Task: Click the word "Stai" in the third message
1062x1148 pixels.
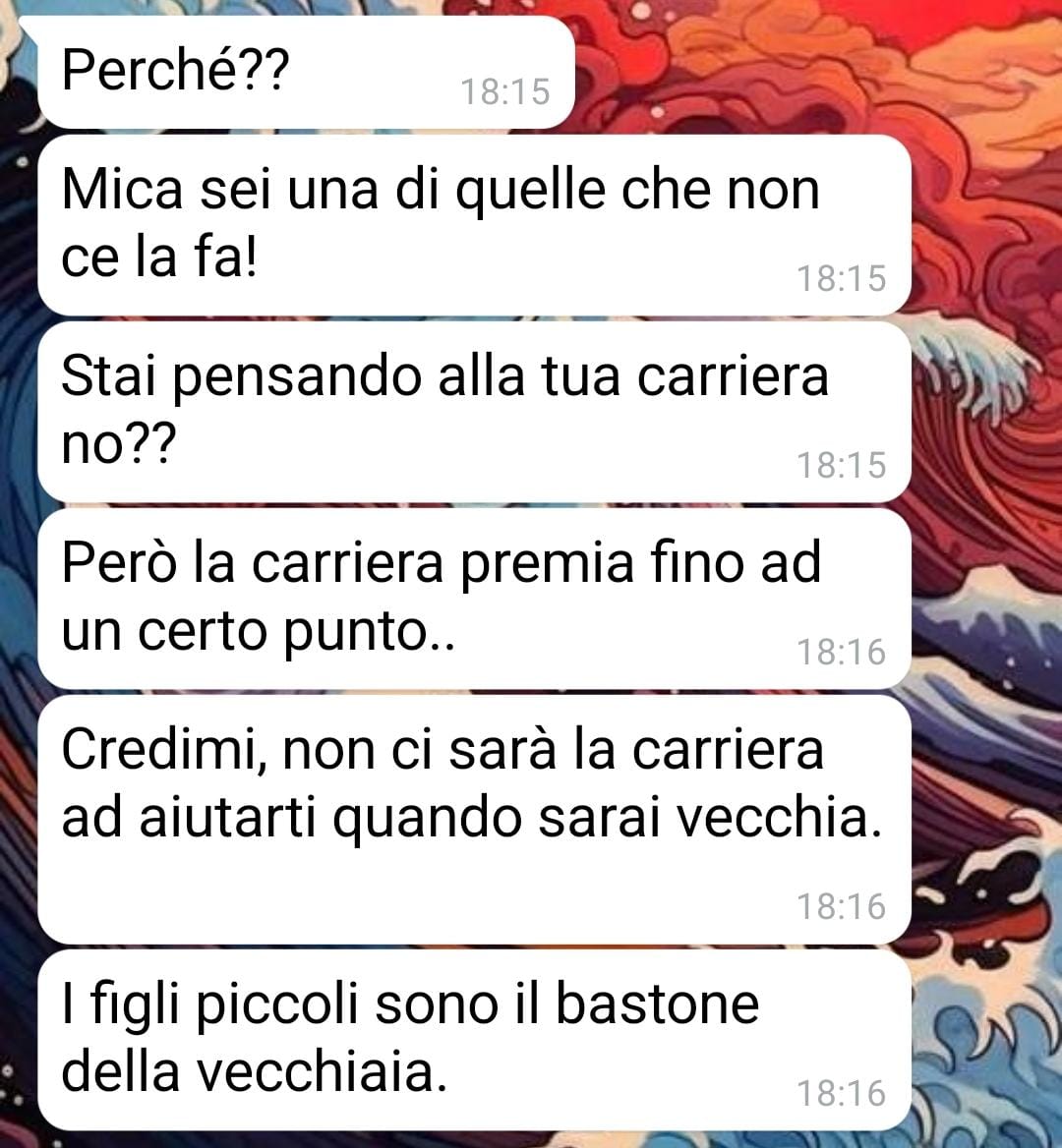Action: 108,376
